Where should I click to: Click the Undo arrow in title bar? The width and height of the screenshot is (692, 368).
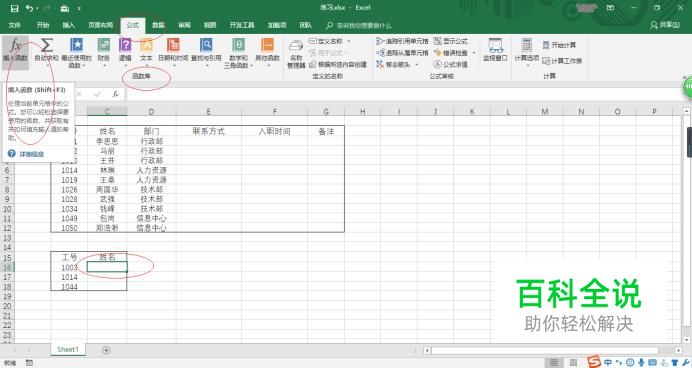(30, 8)
